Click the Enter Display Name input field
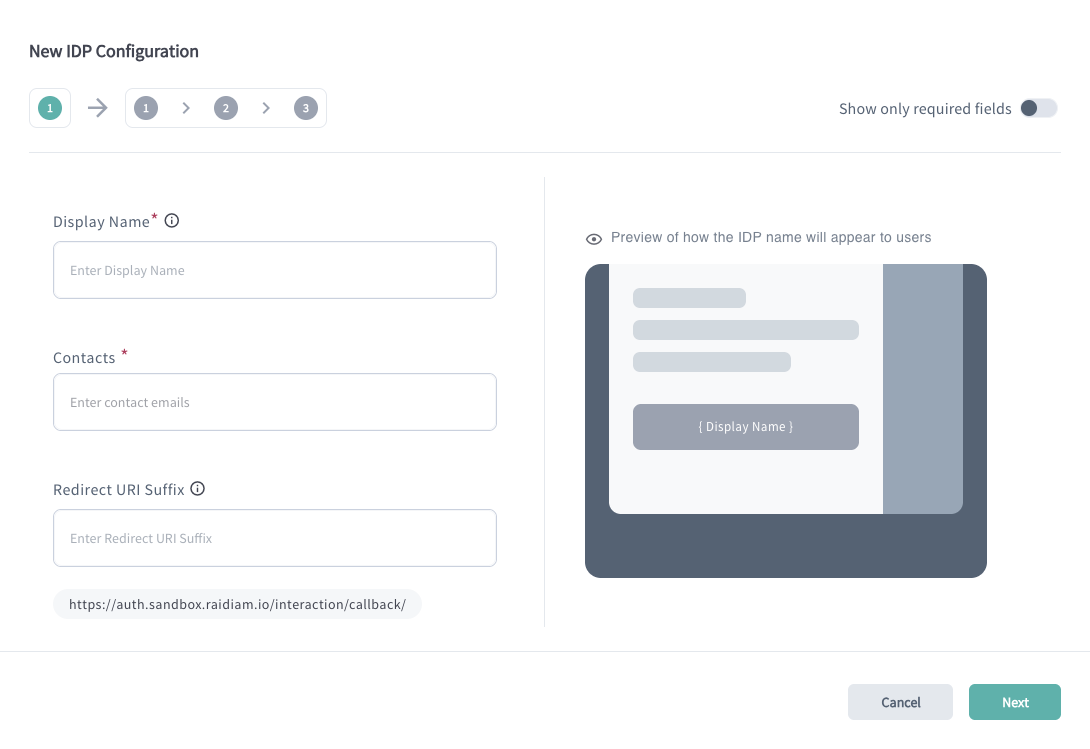 [x=274, y=270]
